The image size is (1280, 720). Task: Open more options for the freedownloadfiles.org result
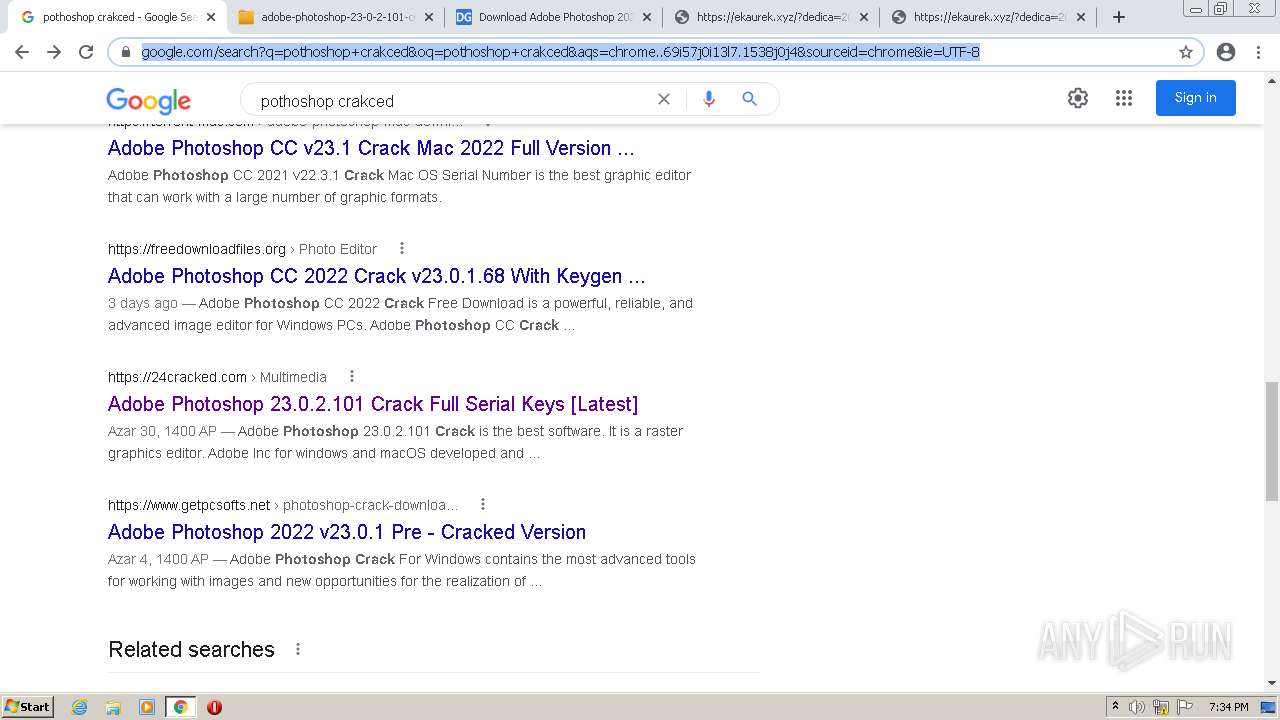tap(402, 248)
